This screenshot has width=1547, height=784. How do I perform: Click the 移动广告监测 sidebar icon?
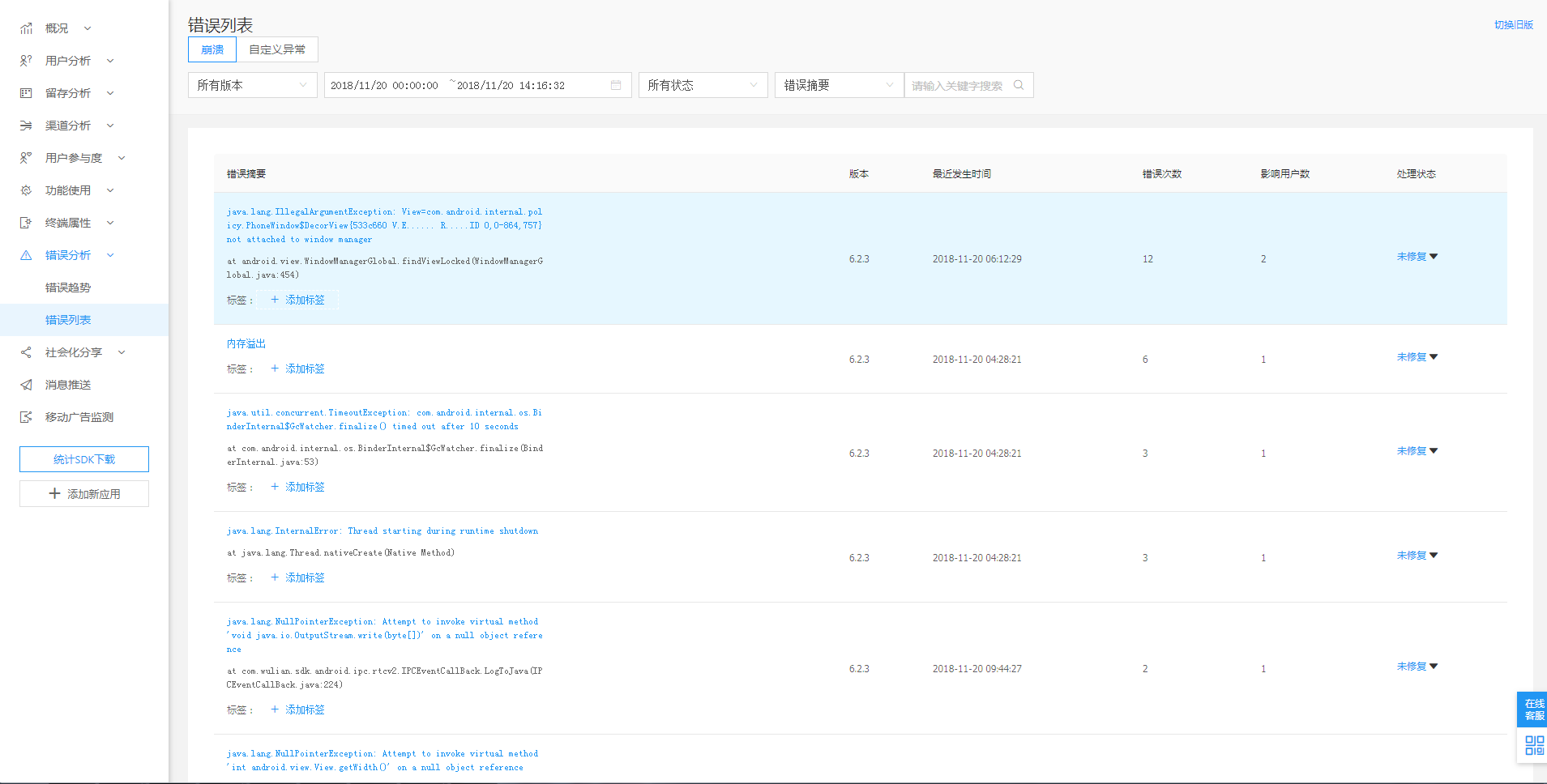pyautogui.click(x=26, y=417)
